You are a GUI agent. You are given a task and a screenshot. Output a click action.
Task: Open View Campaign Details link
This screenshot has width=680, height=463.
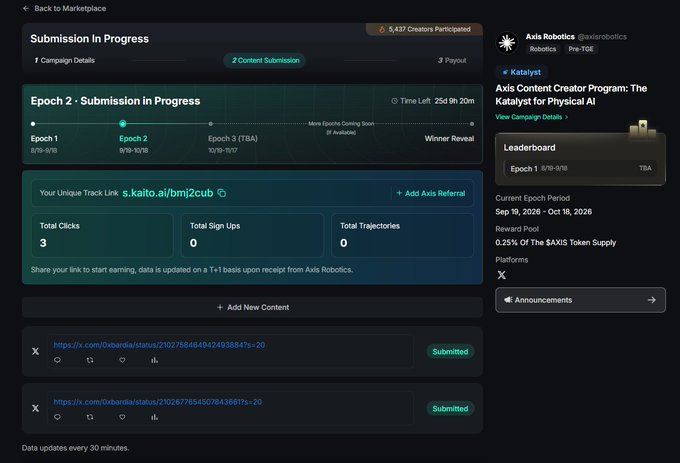click(529, 117)
